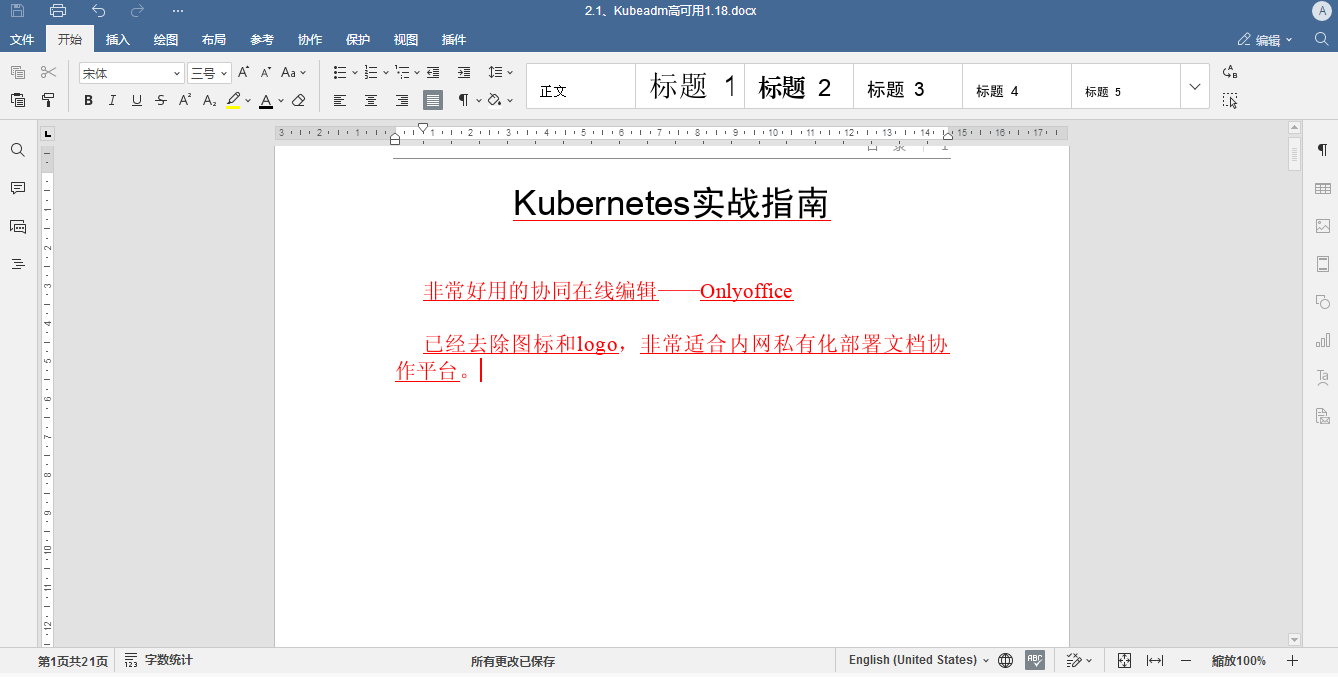Open the 编辑 mode button
Viewport: 1338px width, 677px height.
pyautogui.click(x=1265, y=40)
